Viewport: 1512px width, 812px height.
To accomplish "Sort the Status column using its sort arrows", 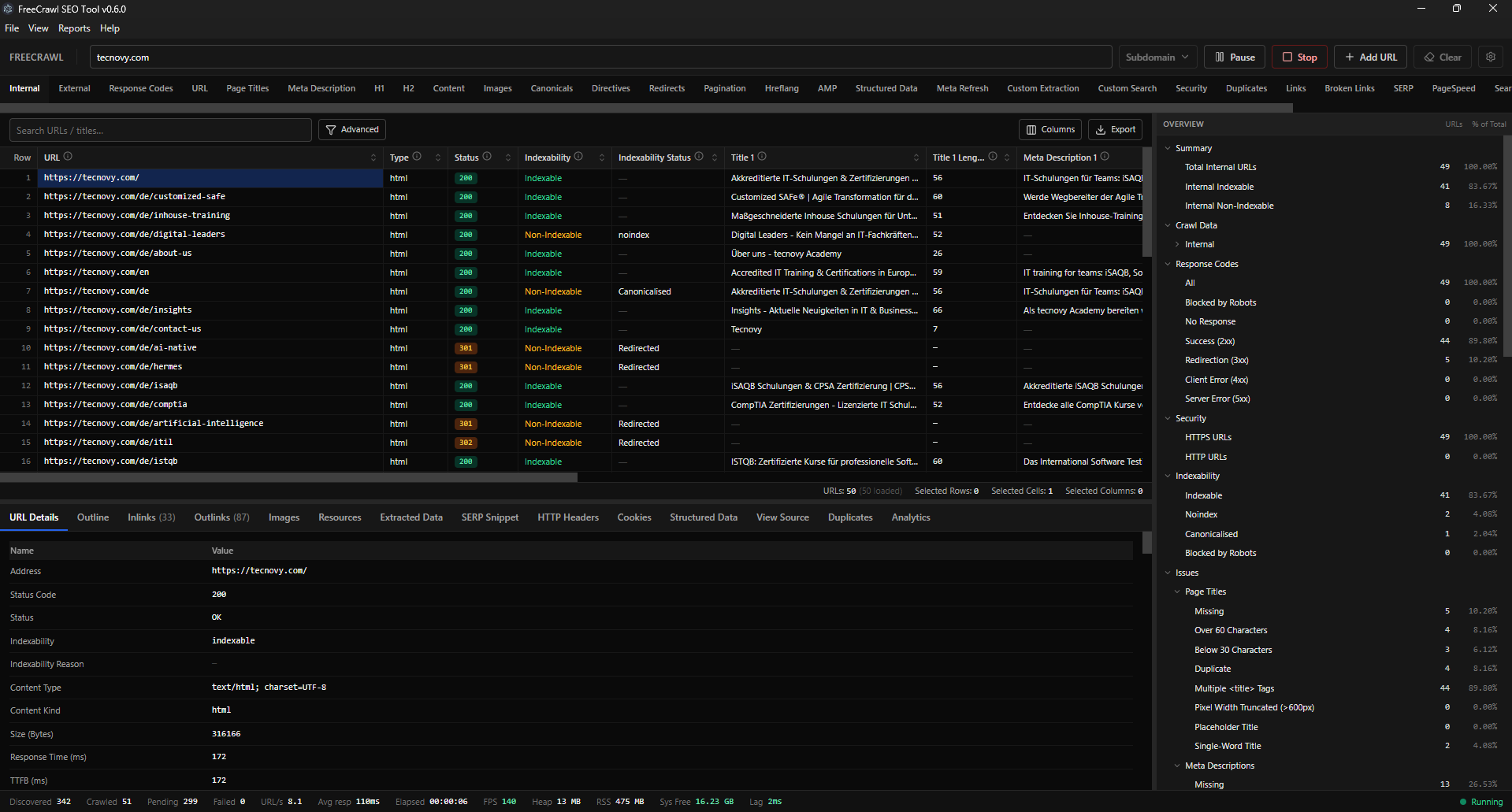I will pos(508,158).
